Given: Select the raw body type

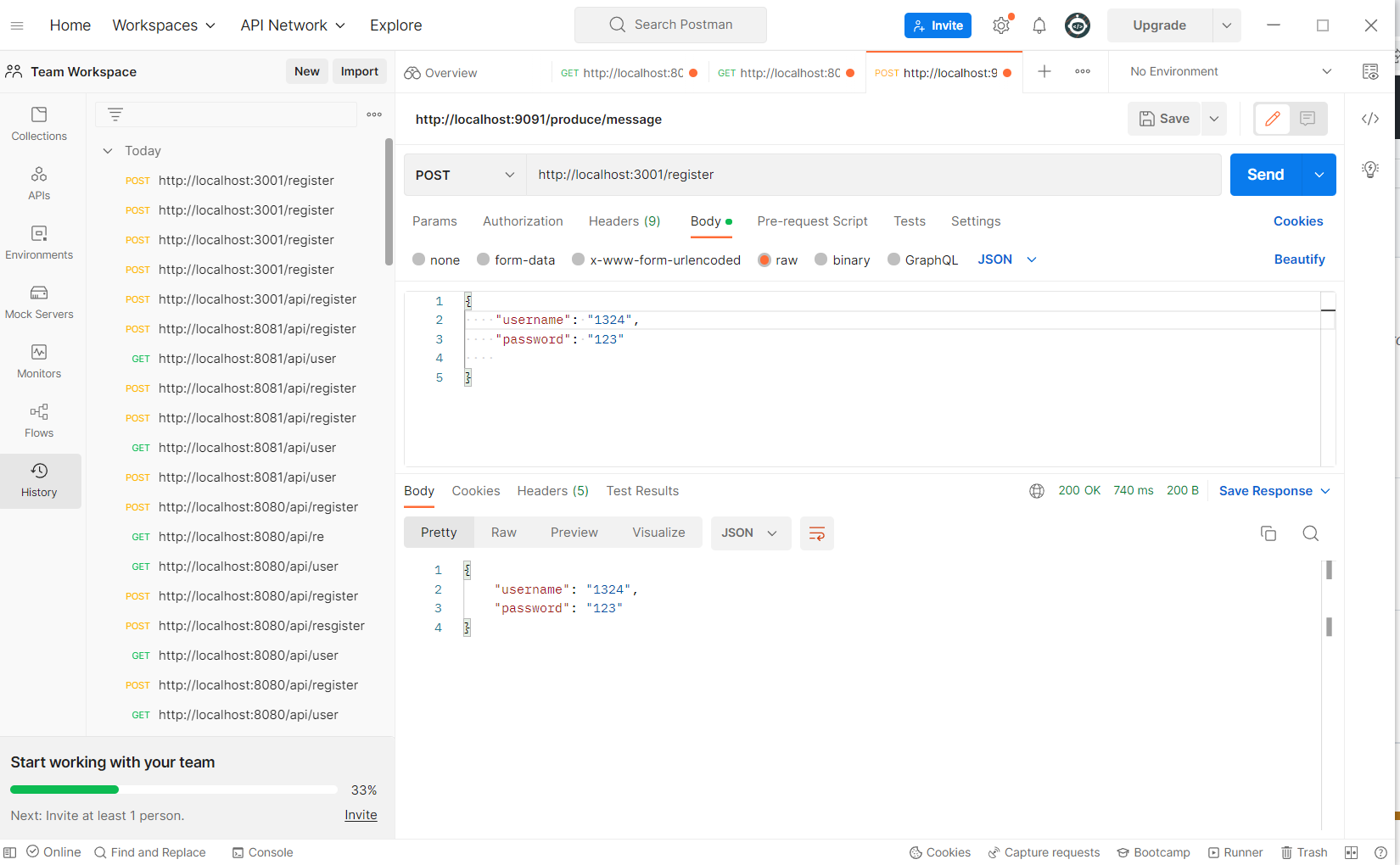Looking at the screenshot, I should pos(778,259).
